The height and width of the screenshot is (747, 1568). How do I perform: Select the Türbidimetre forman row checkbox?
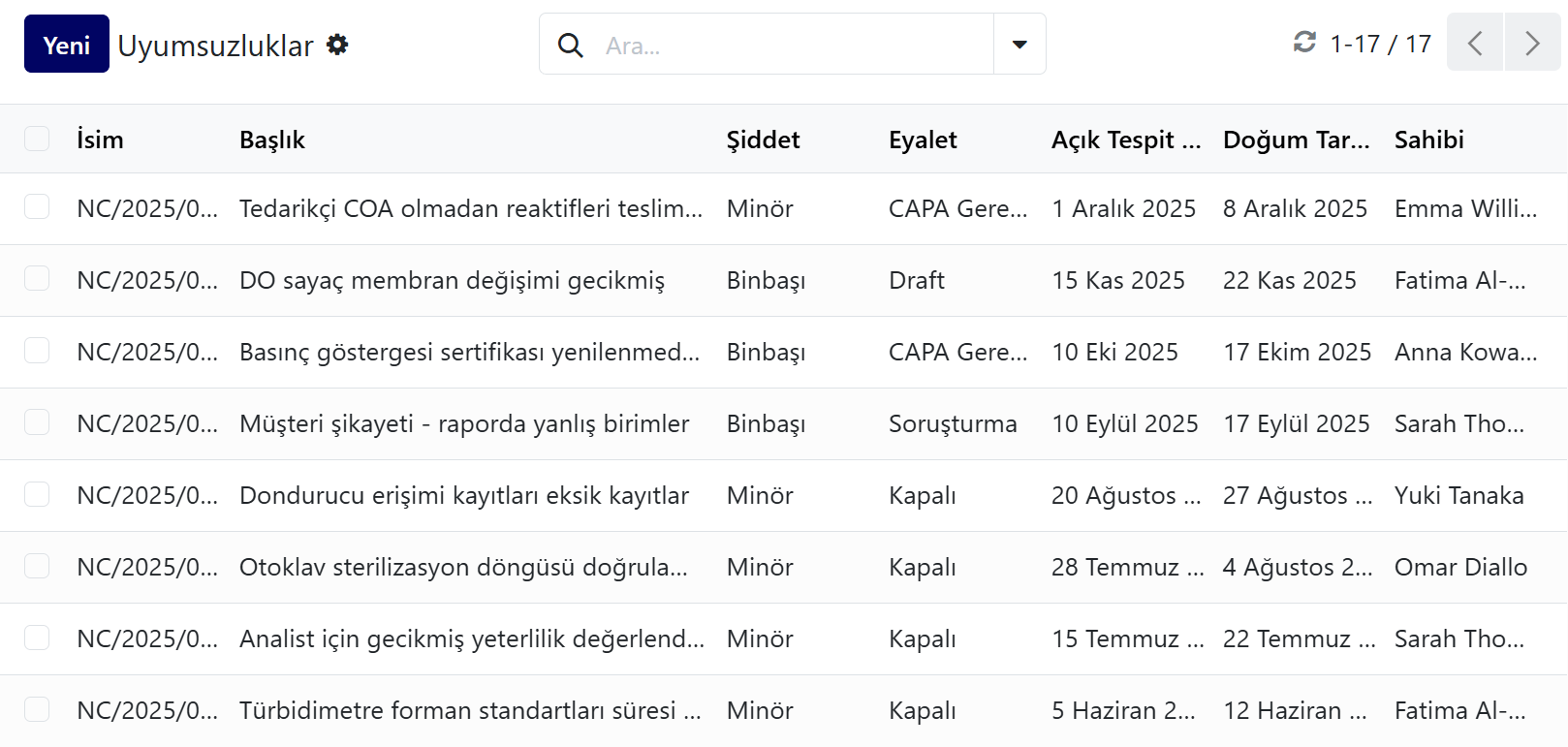point(37,709)
